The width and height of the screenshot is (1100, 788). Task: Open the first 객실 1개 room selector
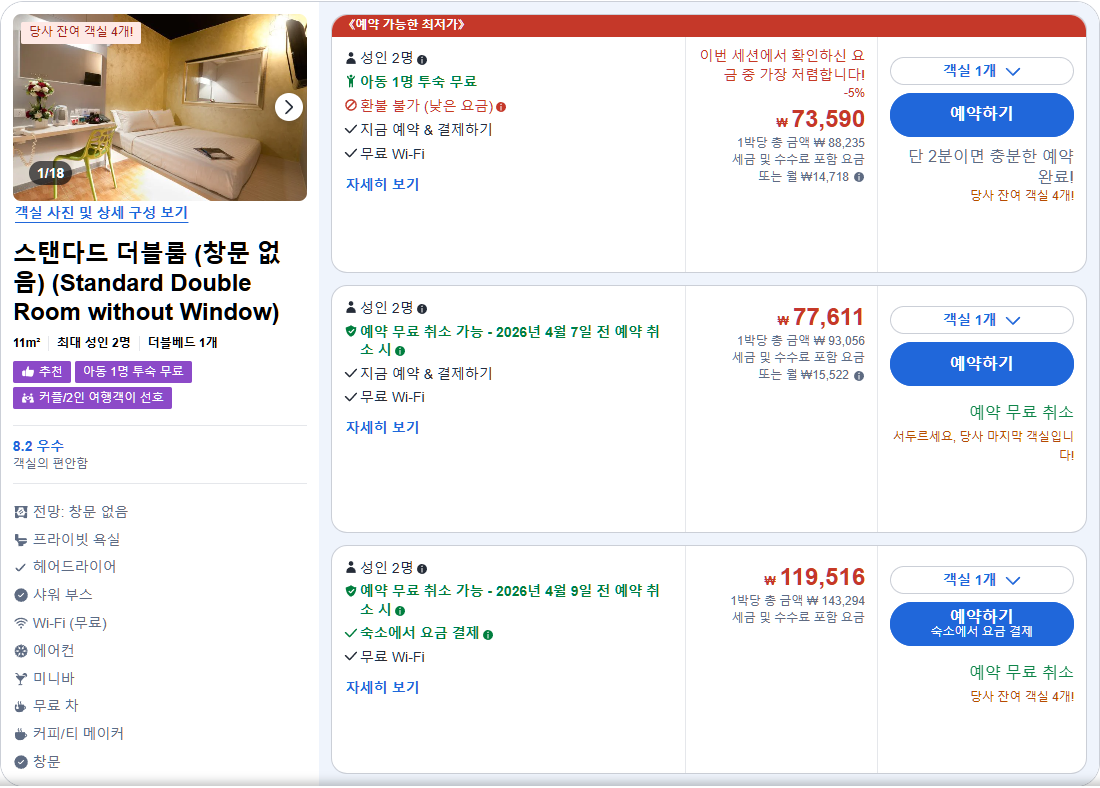(981, 70)
